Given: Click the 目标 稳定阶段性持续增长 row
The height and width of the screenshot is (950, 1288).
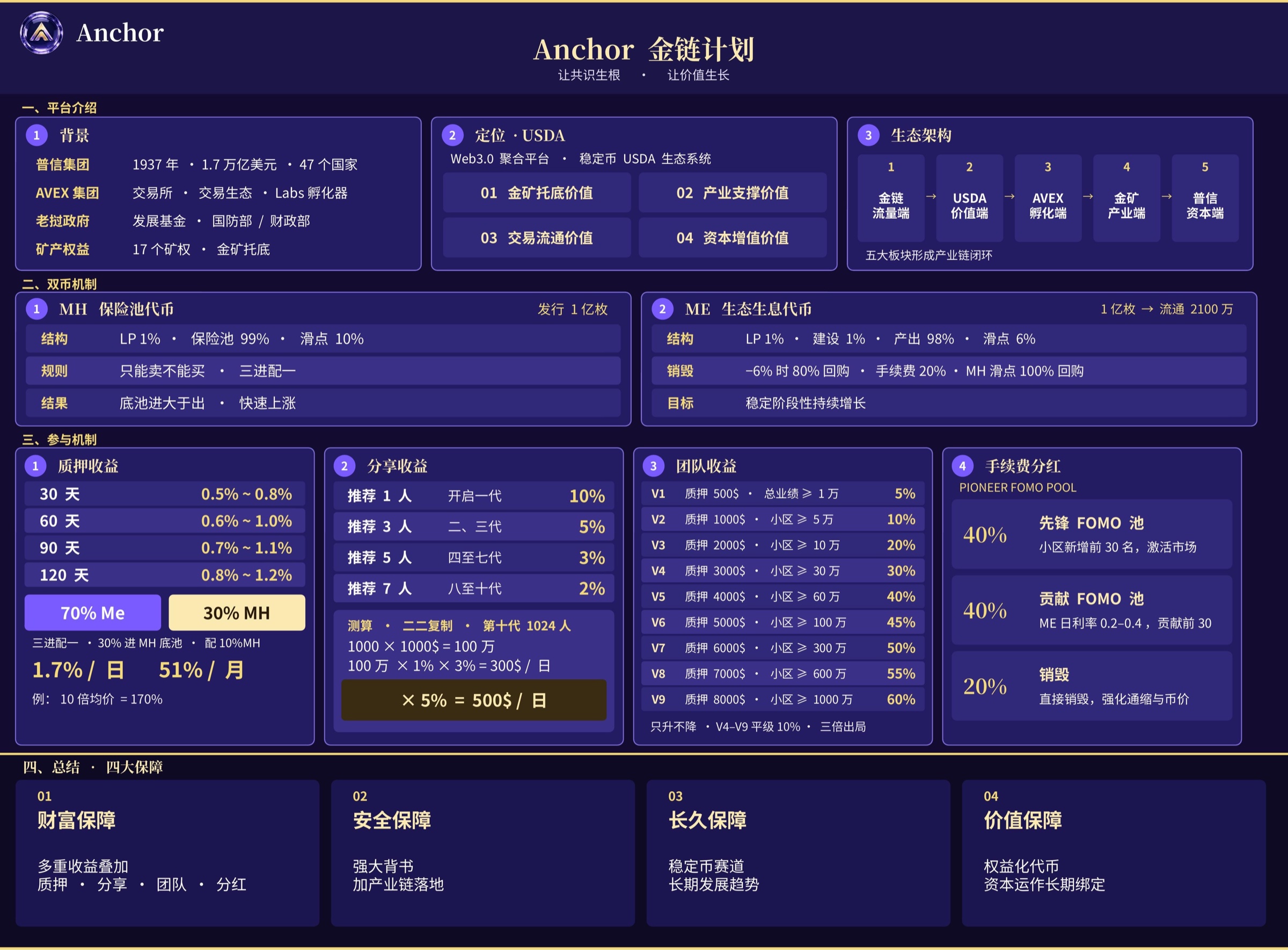Looking at the screenshot, I should coord(949,403).
